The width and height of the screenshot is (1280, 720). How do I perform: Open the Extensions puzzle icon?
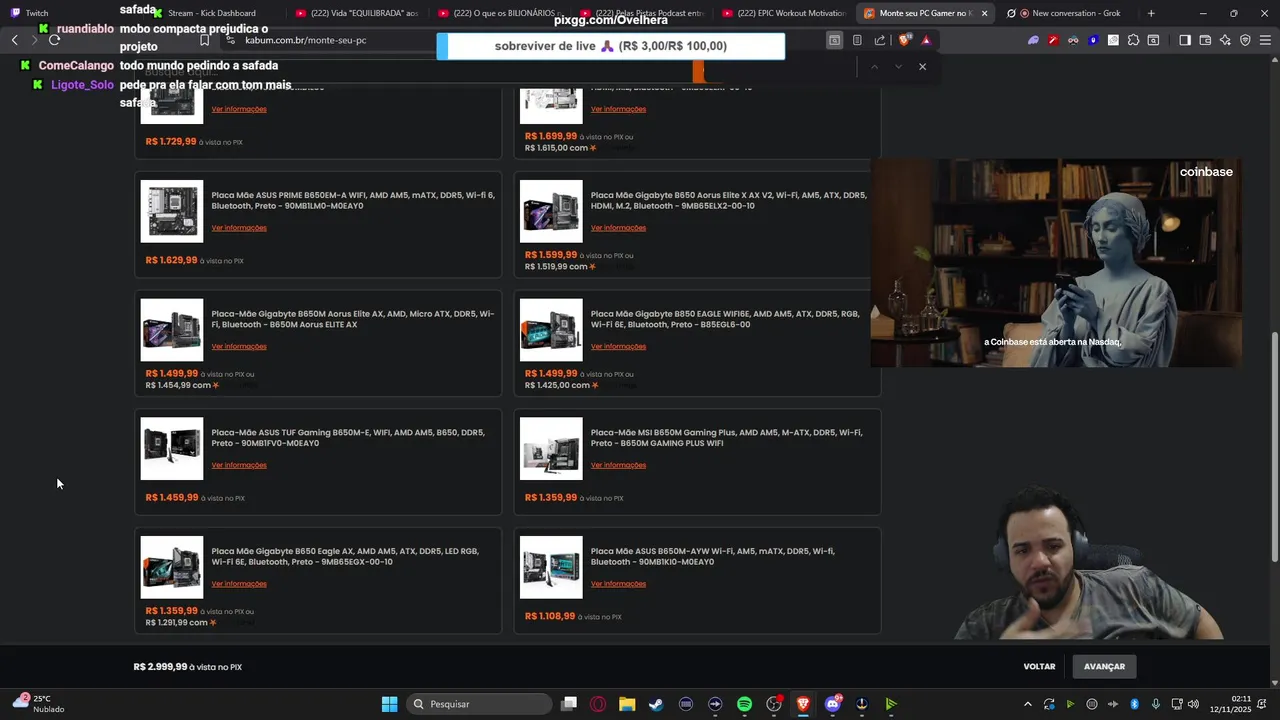(x=1133, y=40)
